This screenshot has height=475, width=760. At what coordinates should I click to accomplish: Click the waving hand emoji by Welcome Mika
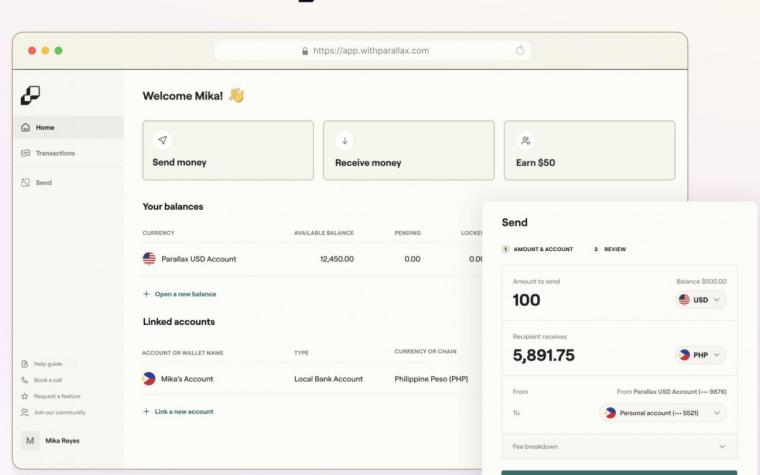[237, 95]
